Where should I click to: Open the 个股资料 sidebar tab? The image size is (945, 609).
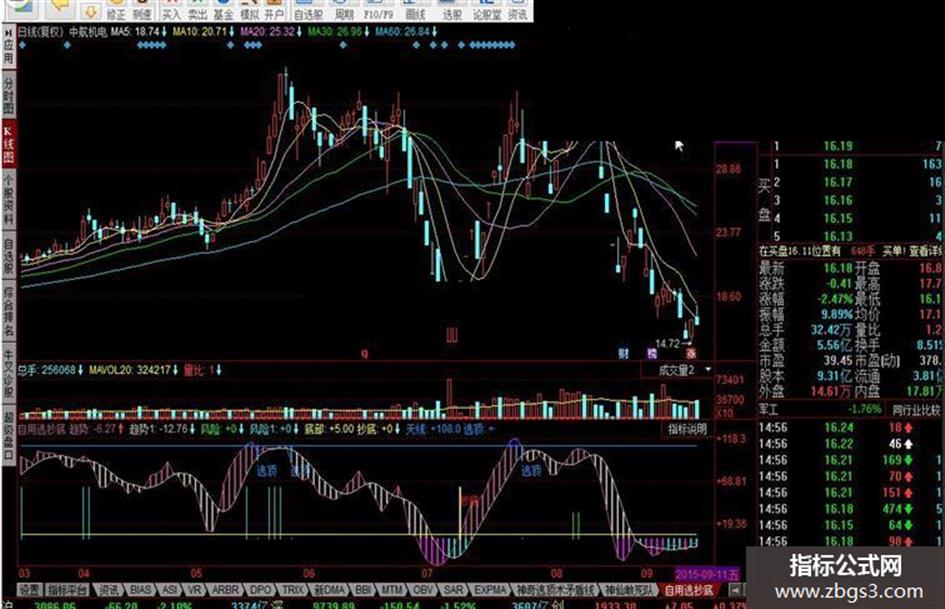pos(8,201)
